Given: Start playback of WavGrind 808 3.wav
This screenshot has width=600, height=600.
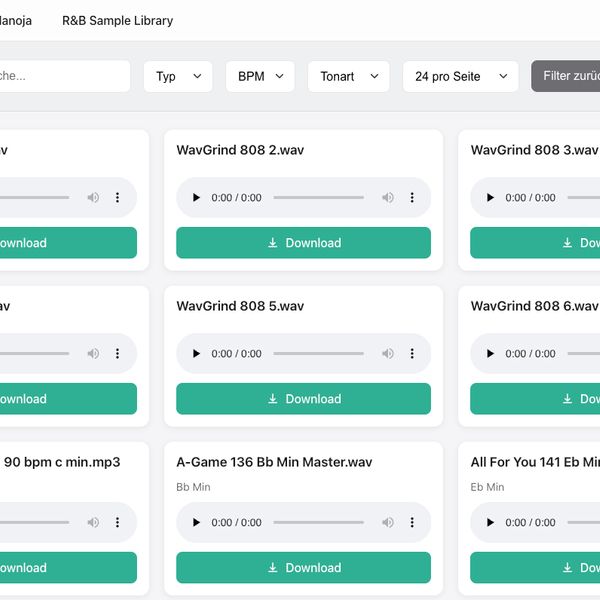Looking at the screenshot, I should point(490,198).
